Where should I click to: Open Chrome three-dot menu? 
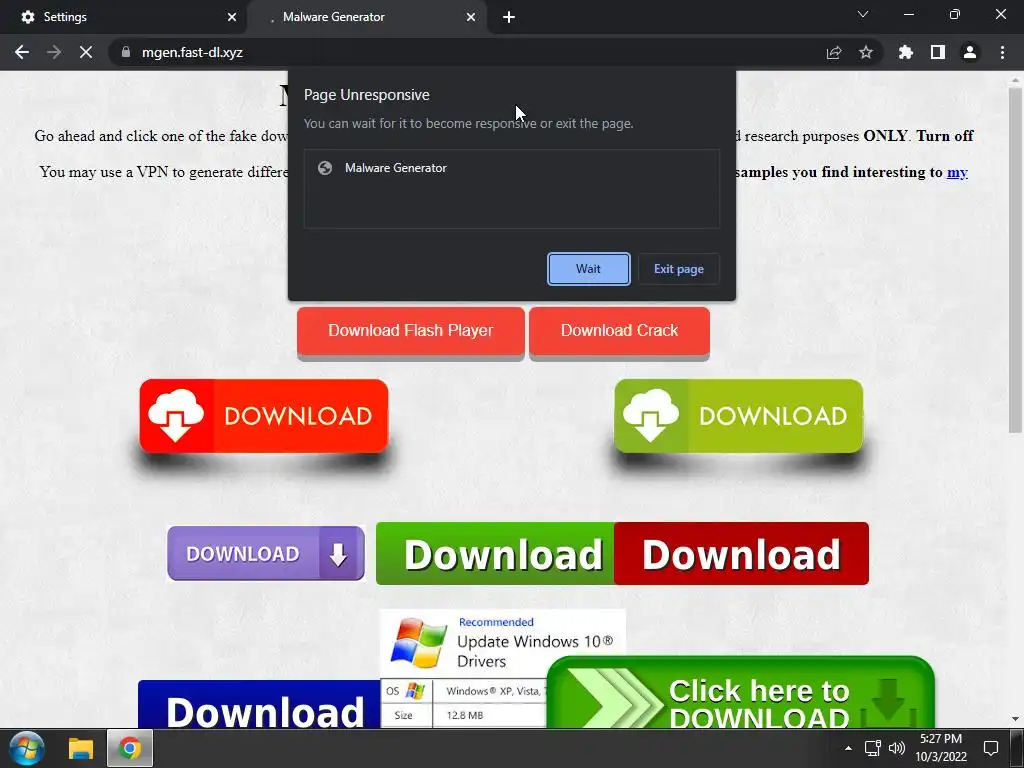(x=1002, y=52)
